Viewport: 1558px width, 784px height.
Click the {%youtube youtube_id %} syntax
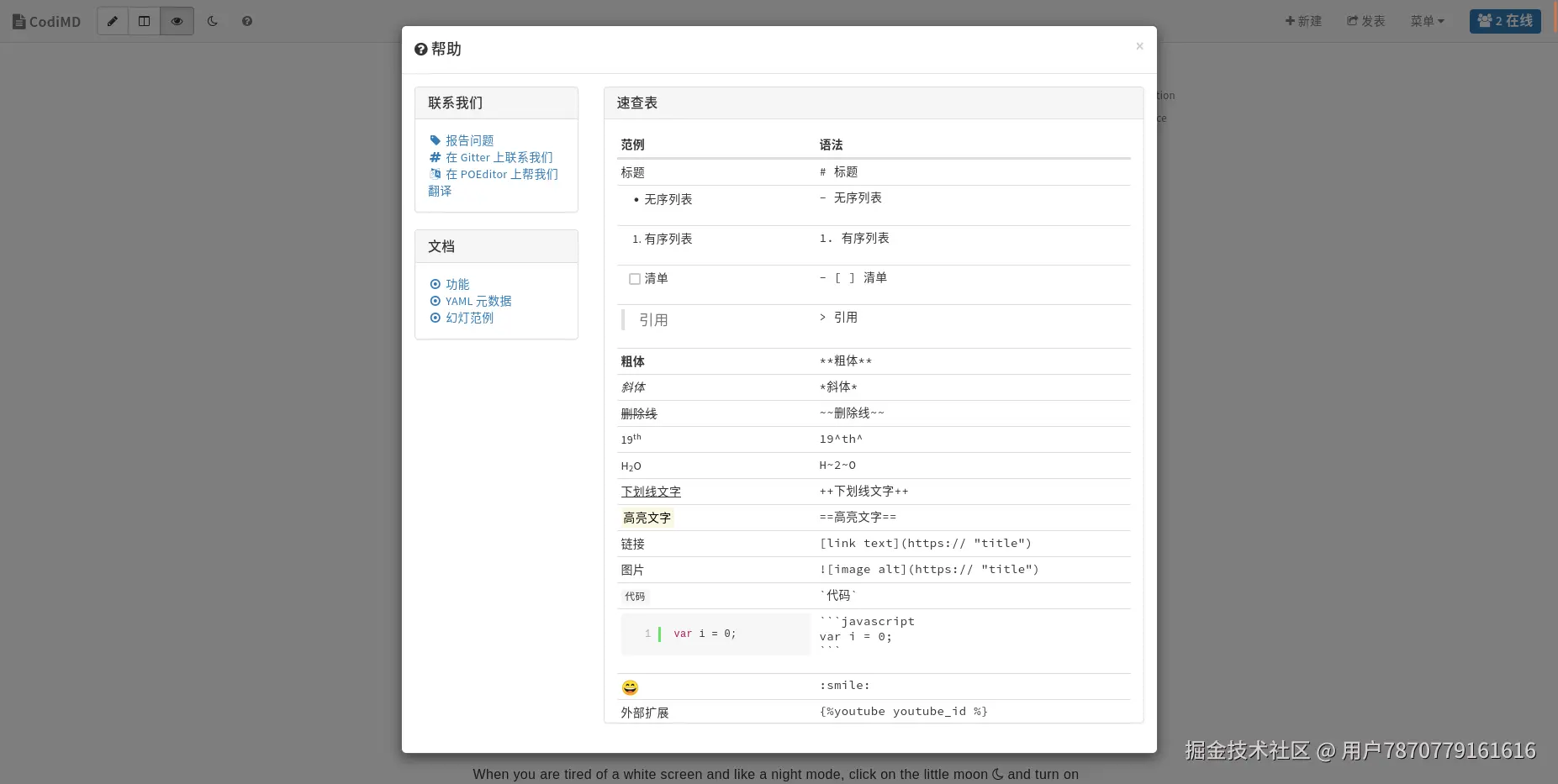pyautogui.click(x=904, y=711)
